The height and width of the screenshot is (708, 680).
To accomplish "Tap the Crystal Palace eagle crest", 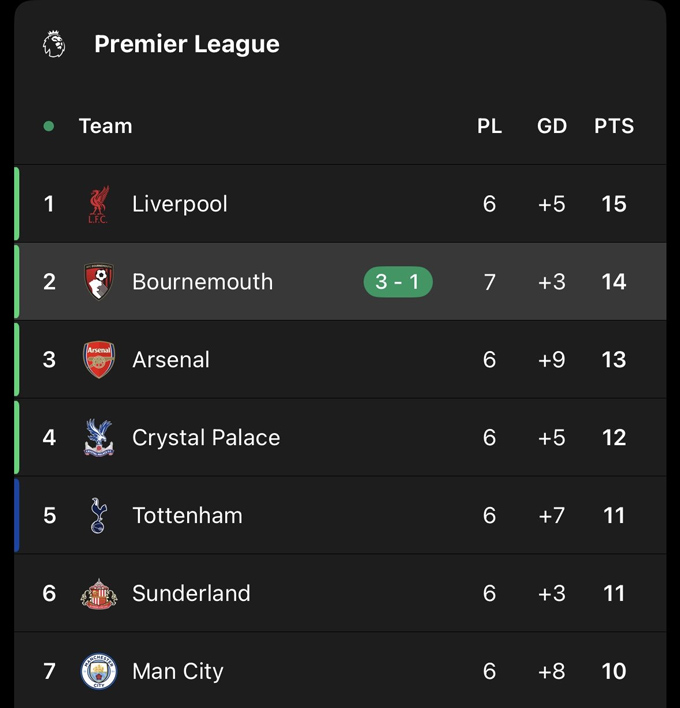I will [98, 438].
